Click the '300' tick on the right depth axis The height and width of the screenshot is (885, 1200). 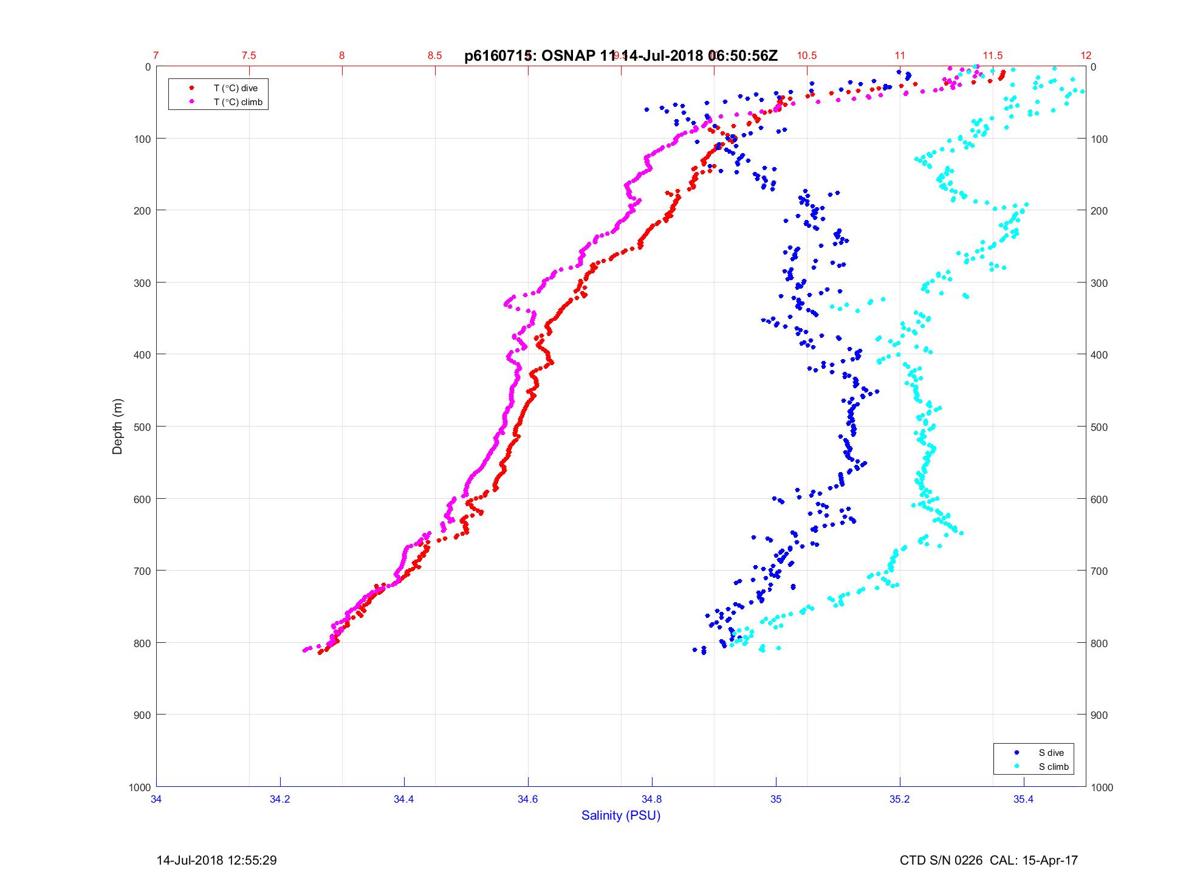pyautogui.click(x=1101, y=283)
